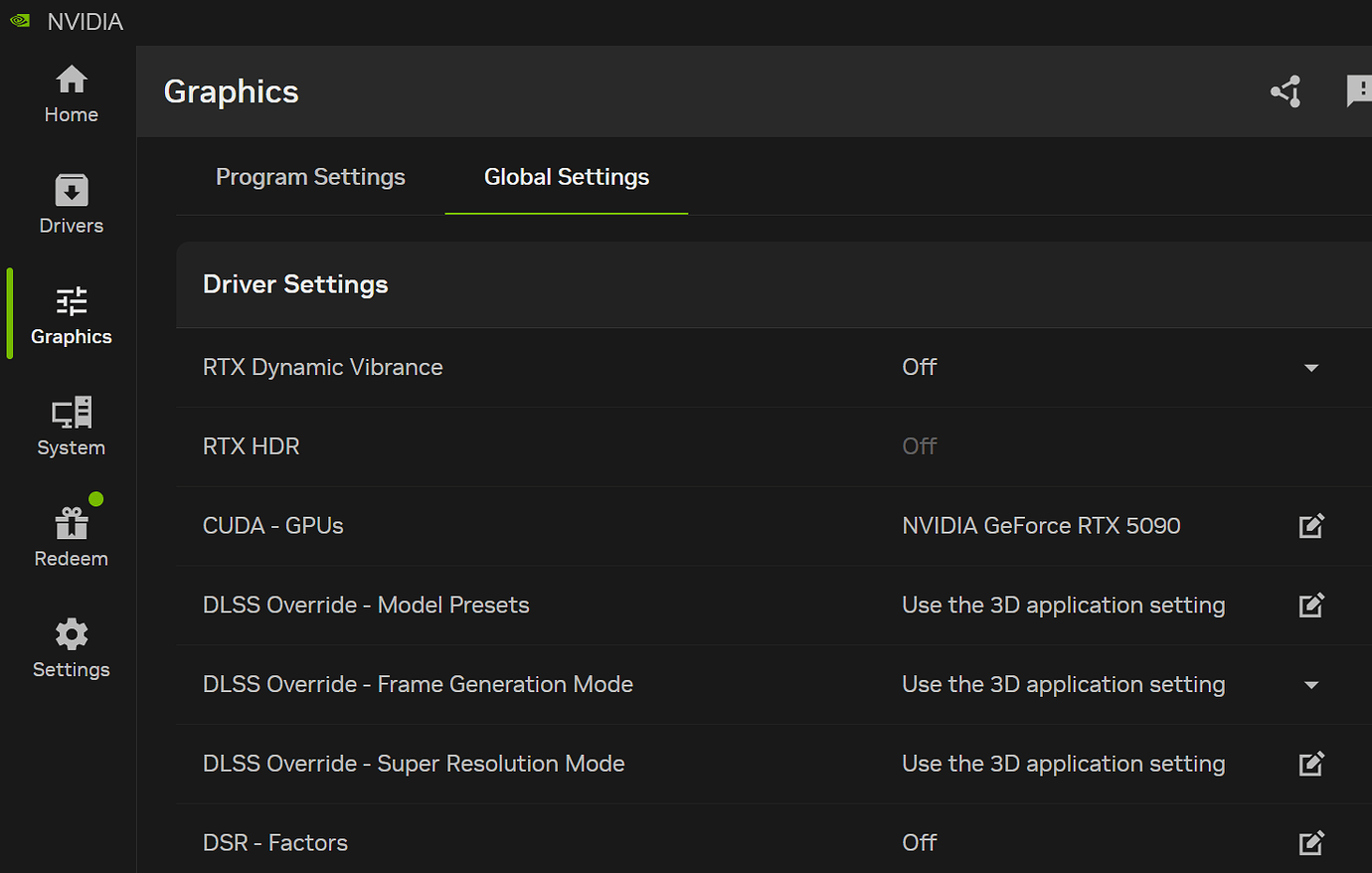
Task: Open Settings gear in sidebar
Action: coord(71,649)
